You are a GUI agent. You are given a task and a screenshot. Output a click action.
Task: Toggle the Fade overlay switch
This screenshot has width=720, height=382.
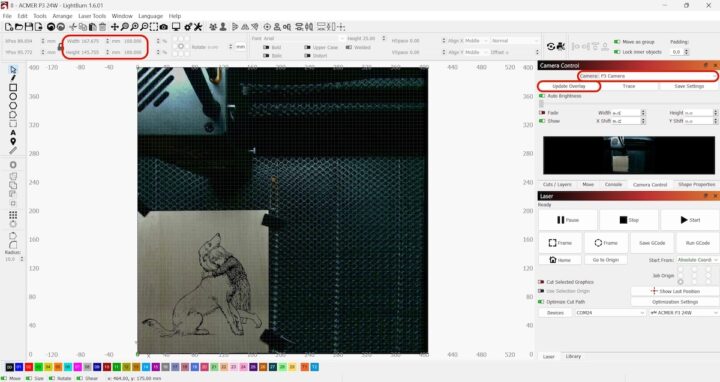click(542, 112)
